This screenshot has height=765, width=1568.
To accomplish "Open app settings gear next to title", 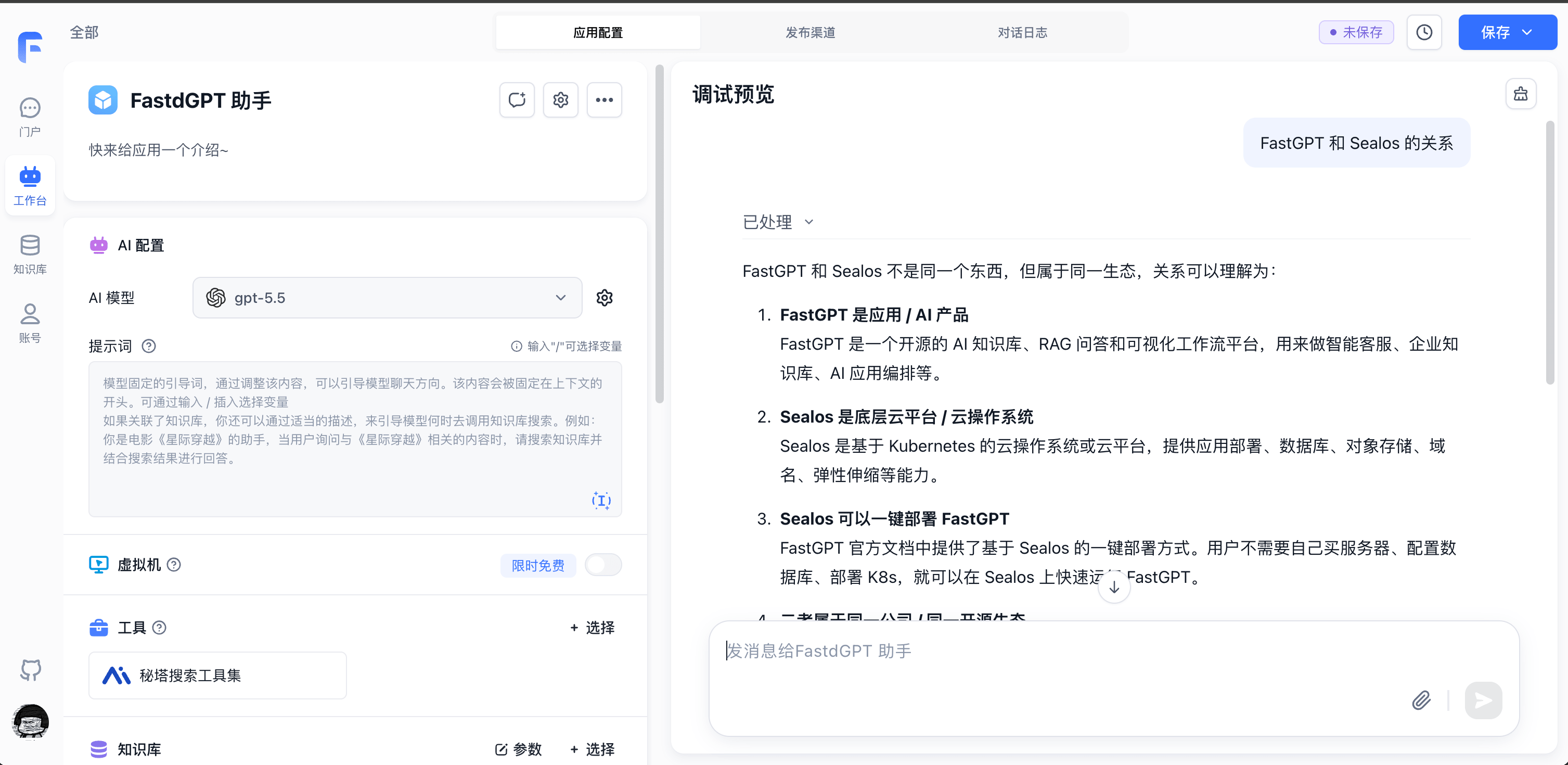I will [561, 100].
